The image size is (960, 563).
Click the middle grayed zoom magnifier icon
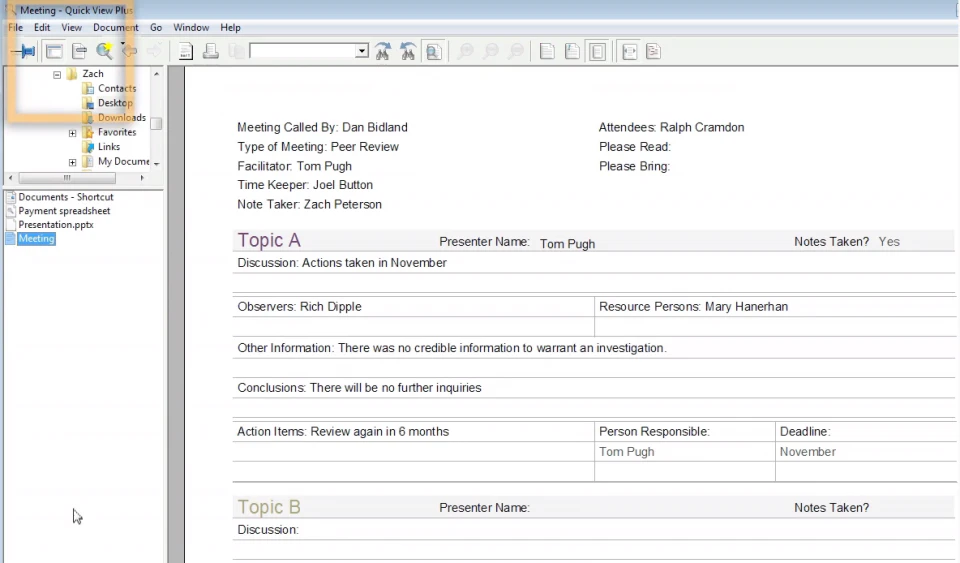(491, 51)
